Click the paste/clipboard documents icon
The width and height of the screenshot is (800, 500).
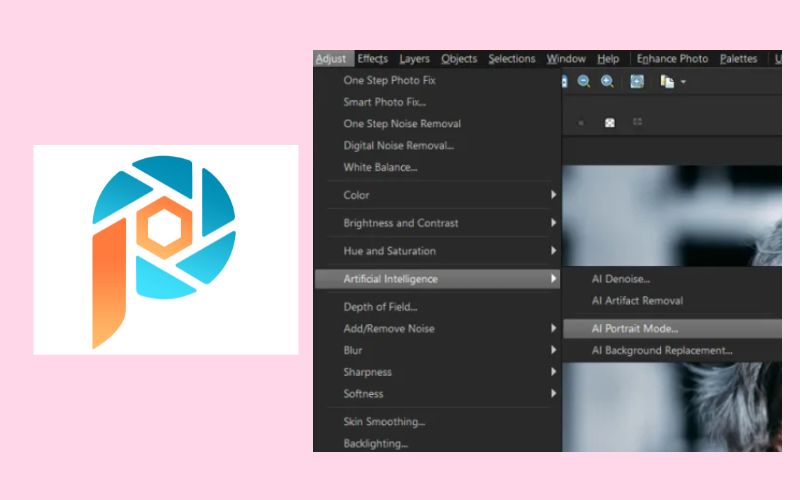[667, 82]
